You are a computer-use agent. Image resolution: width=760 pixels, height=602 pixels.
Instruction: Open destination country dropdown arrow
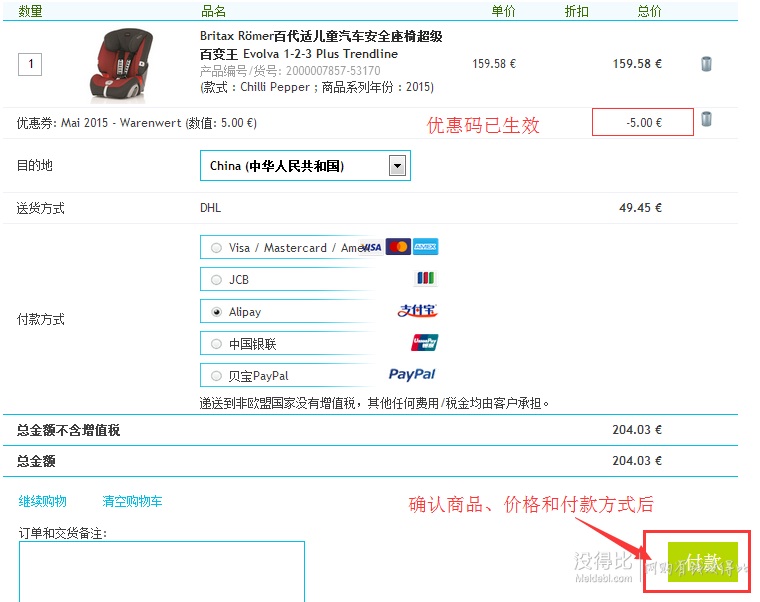(397, 166)
